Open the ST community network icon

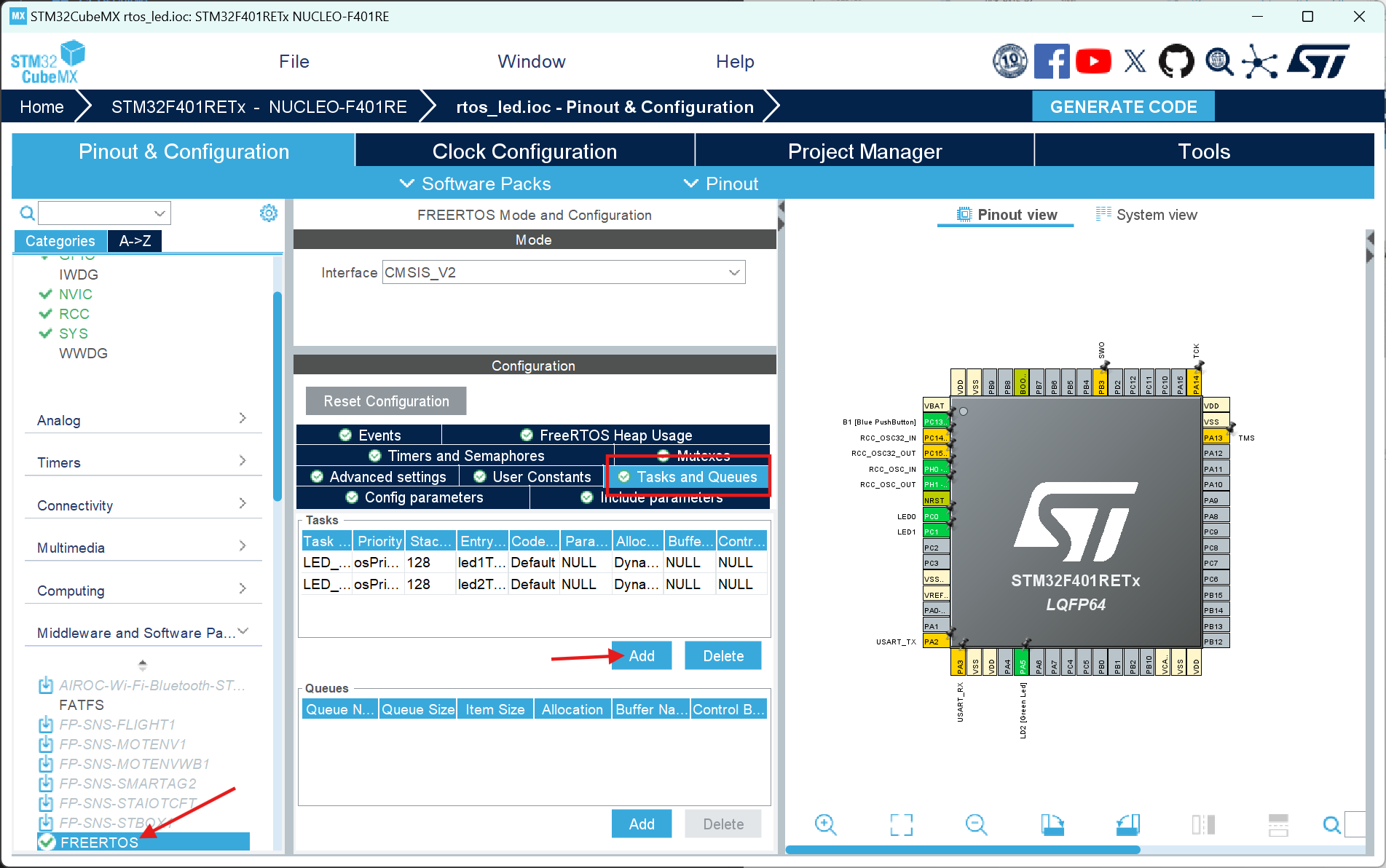1260,62
